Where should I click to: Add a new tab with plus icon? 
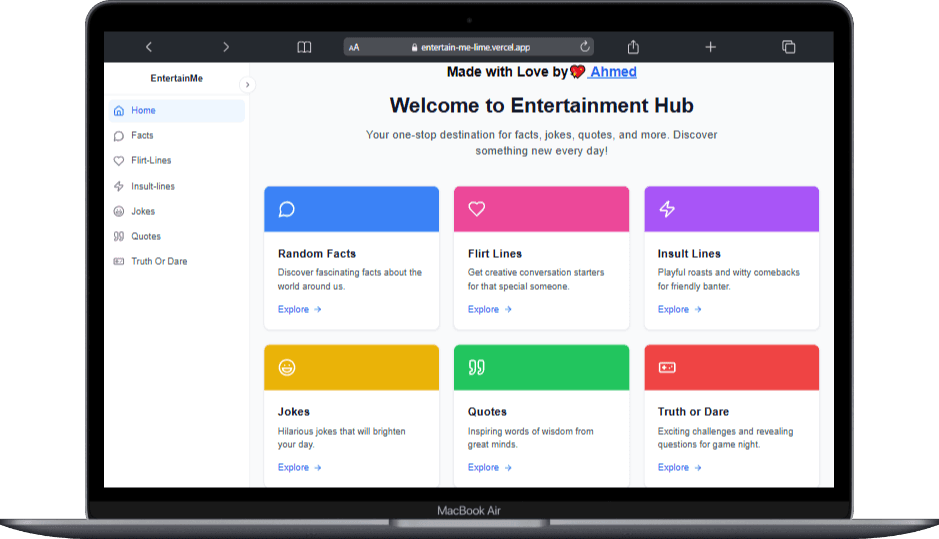pos(710,47)
